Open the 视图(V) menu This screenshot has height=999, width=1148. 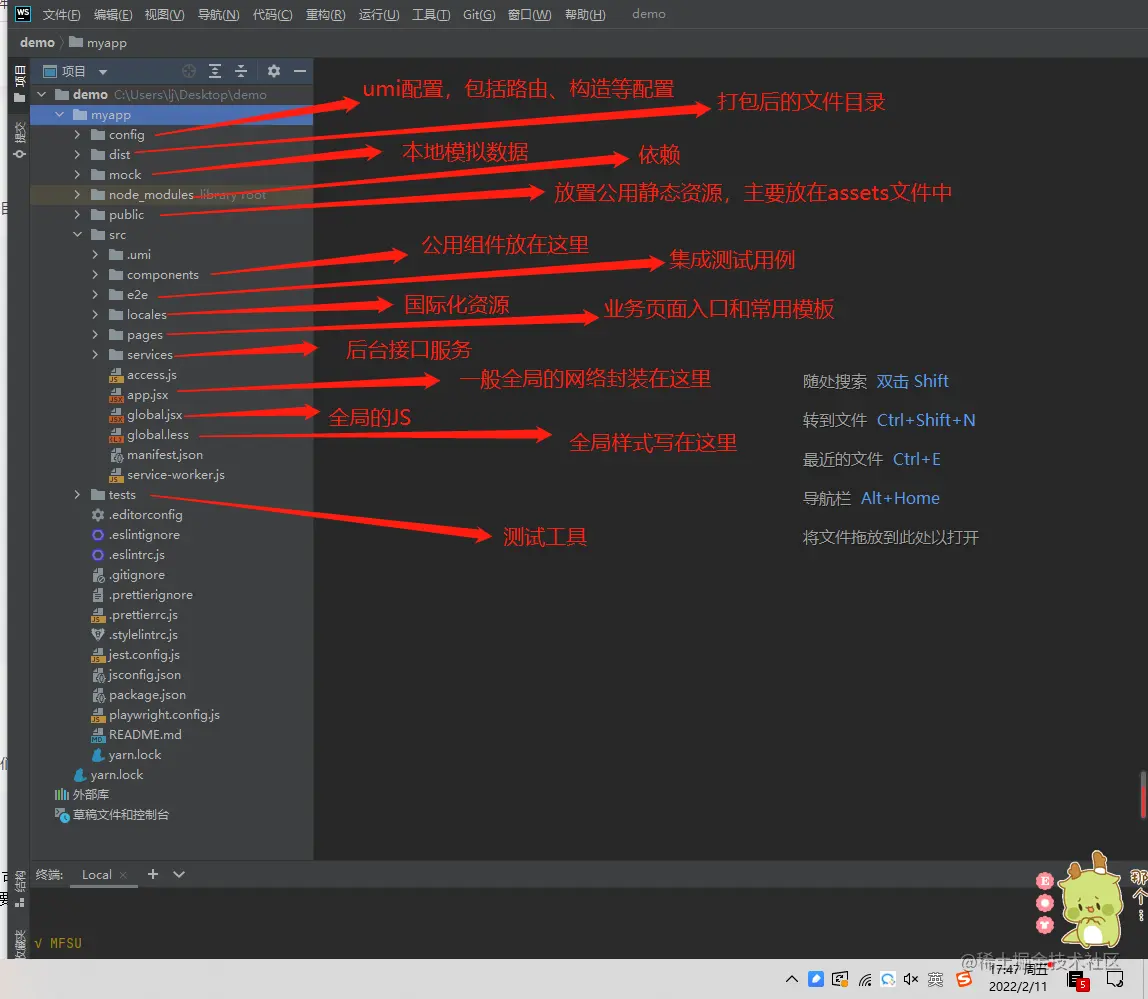click(x=164, y=15)
